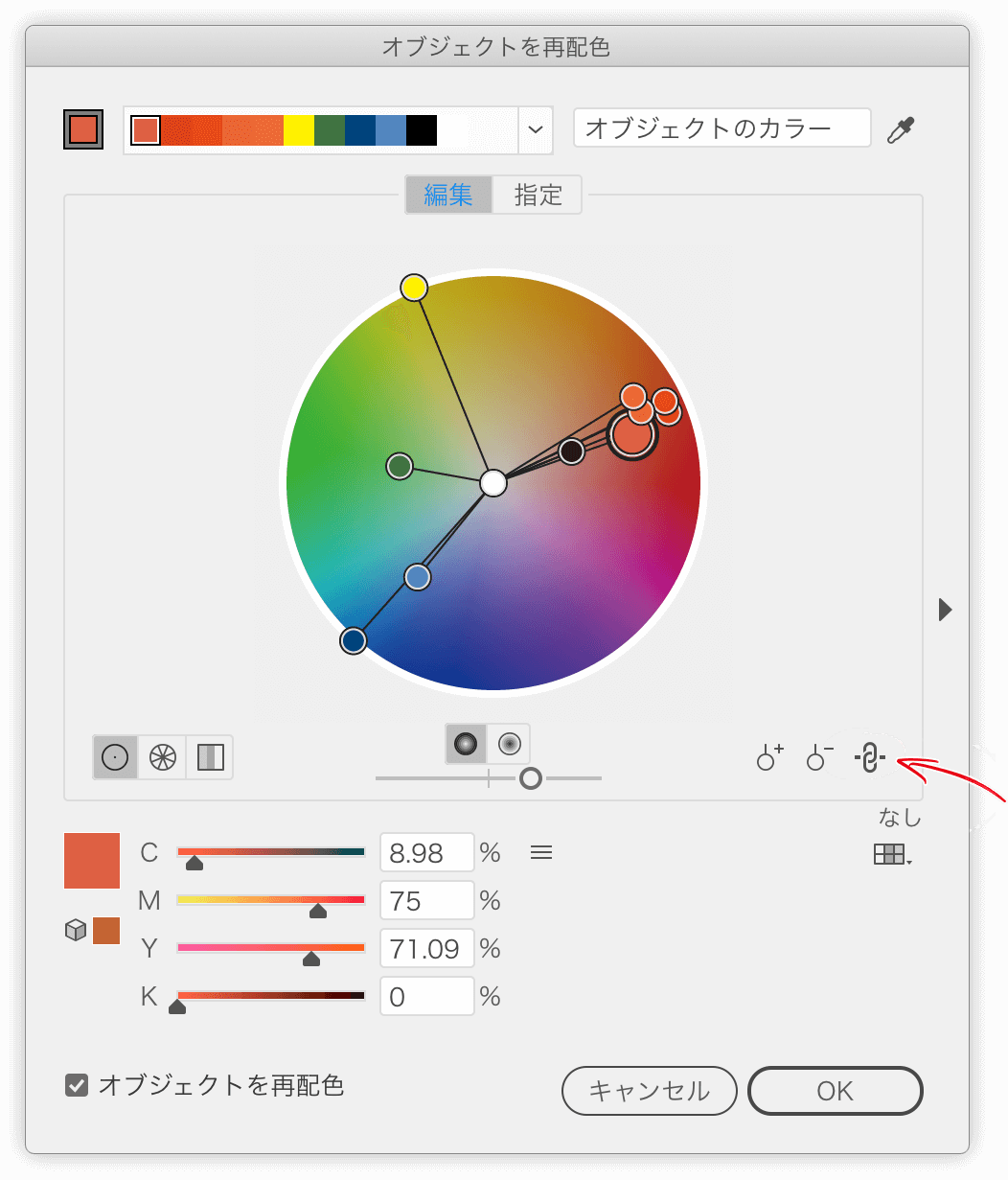1008x1180 pixels.
Task: Open the color mode menu beside C slider
Action: point(541,852)
